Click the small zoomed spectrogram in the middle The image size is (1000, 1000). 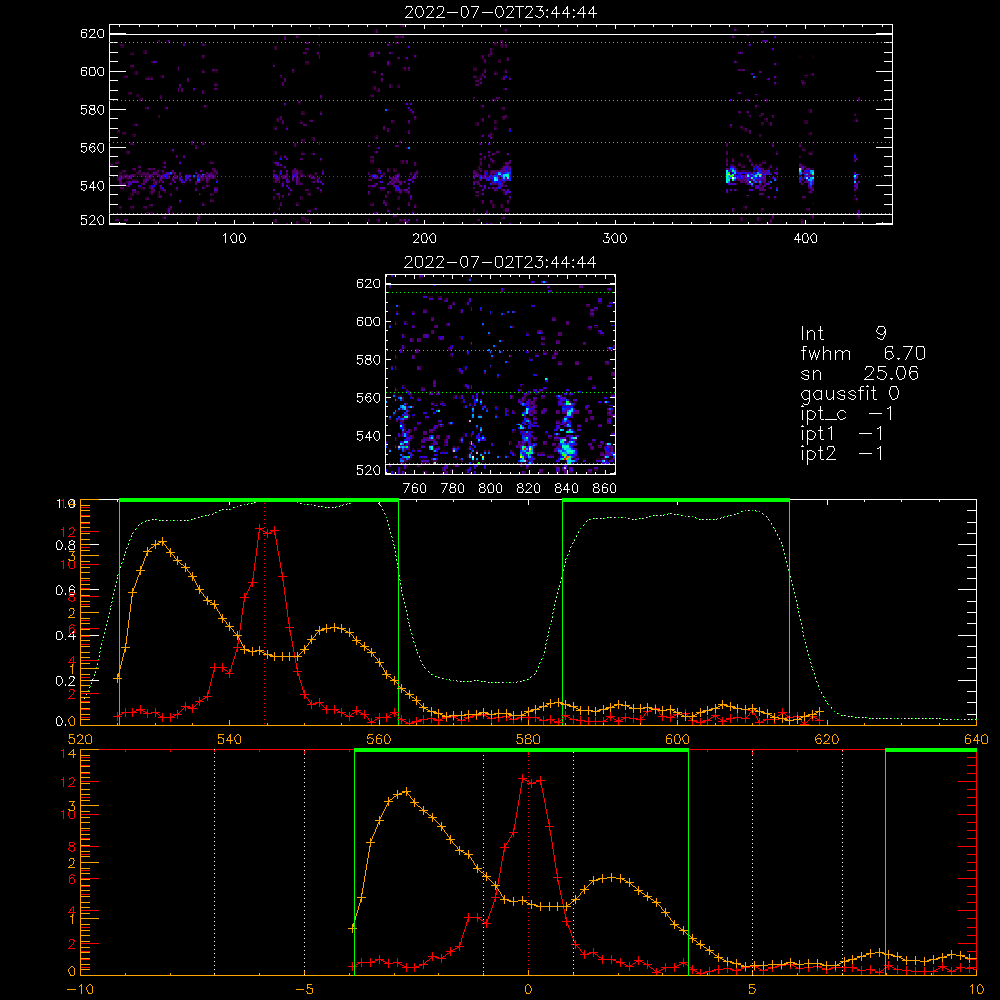click(x=500, y=374)
